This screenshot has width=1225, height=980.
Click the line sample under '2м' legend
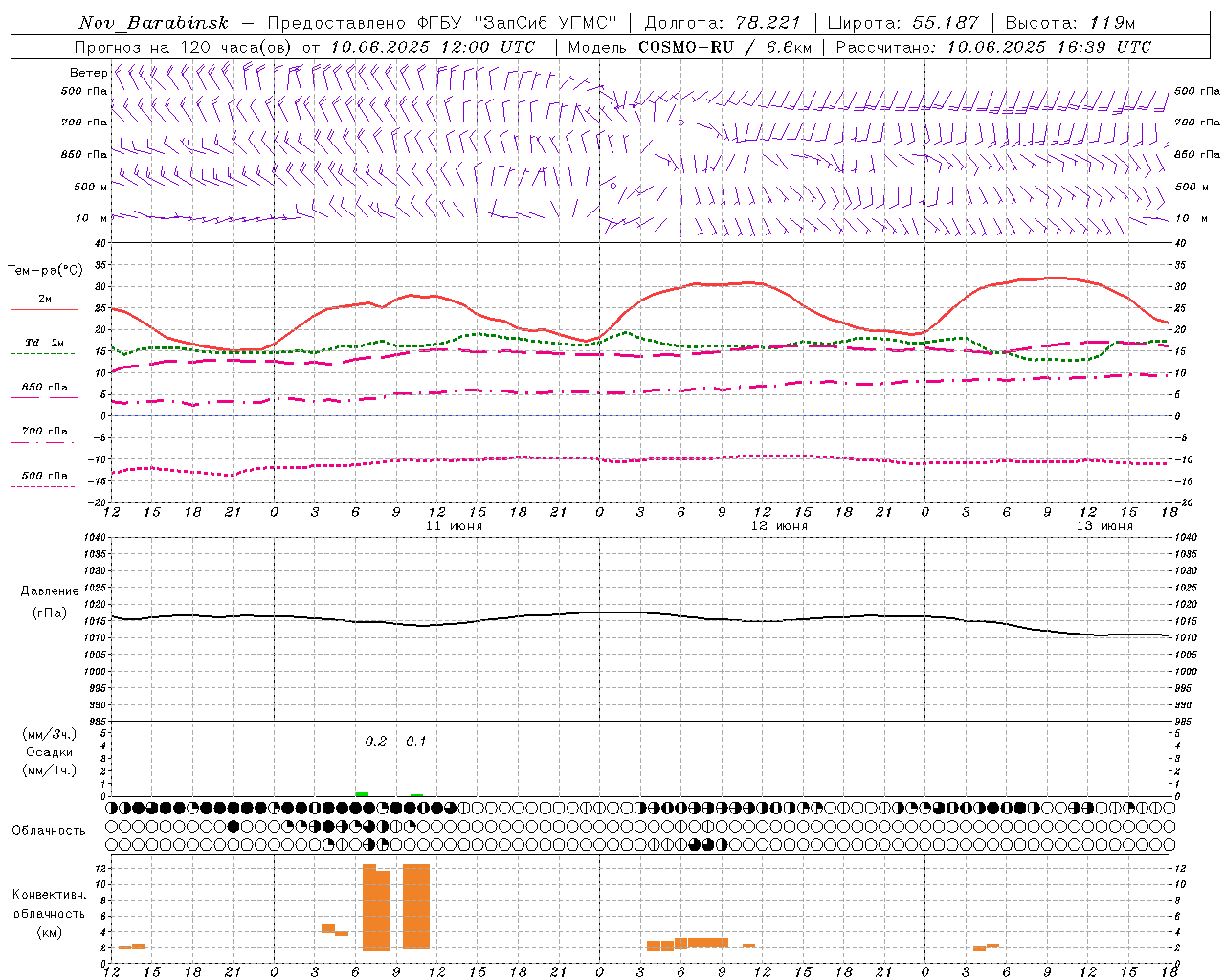pos(44,309)
